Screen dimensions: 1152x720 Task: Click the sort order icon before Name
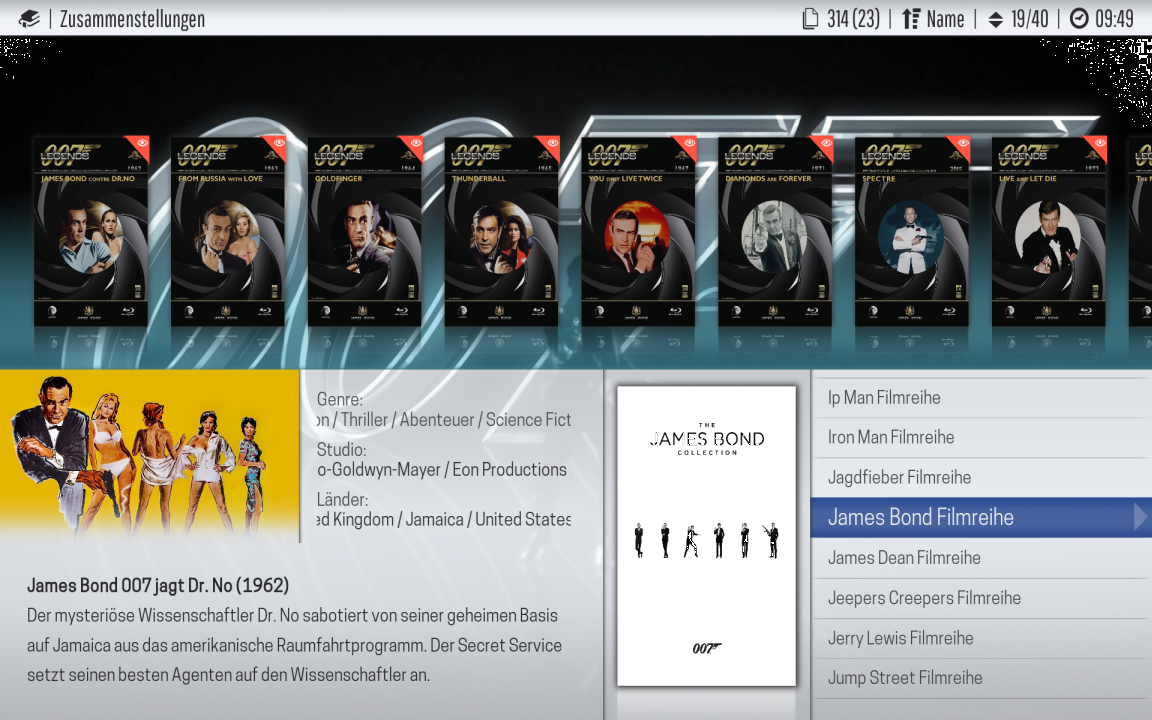pos(911,18)
